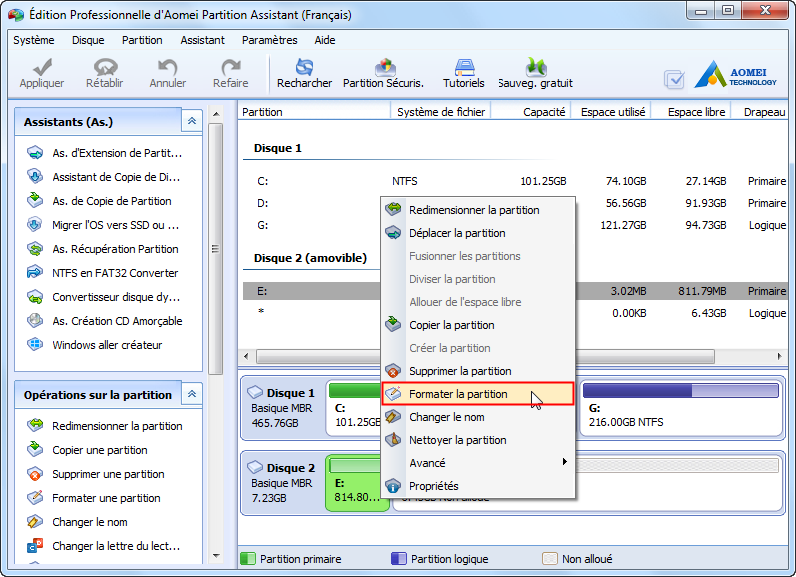The width and height of the screenshot is (796, 577).
Task: Click partition list scroll right arrow
Action: pos(780,356)
